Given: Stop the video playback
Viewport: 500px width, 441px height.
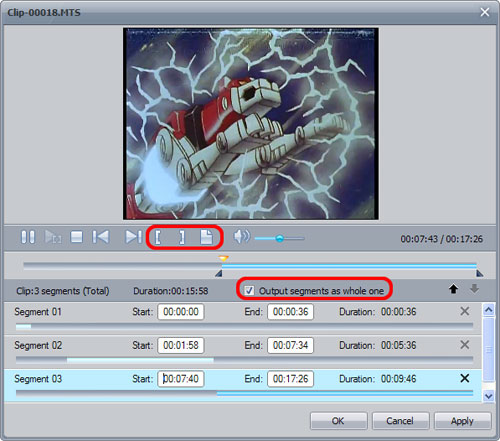Looking at the screenshot, I should coord(77,237).
